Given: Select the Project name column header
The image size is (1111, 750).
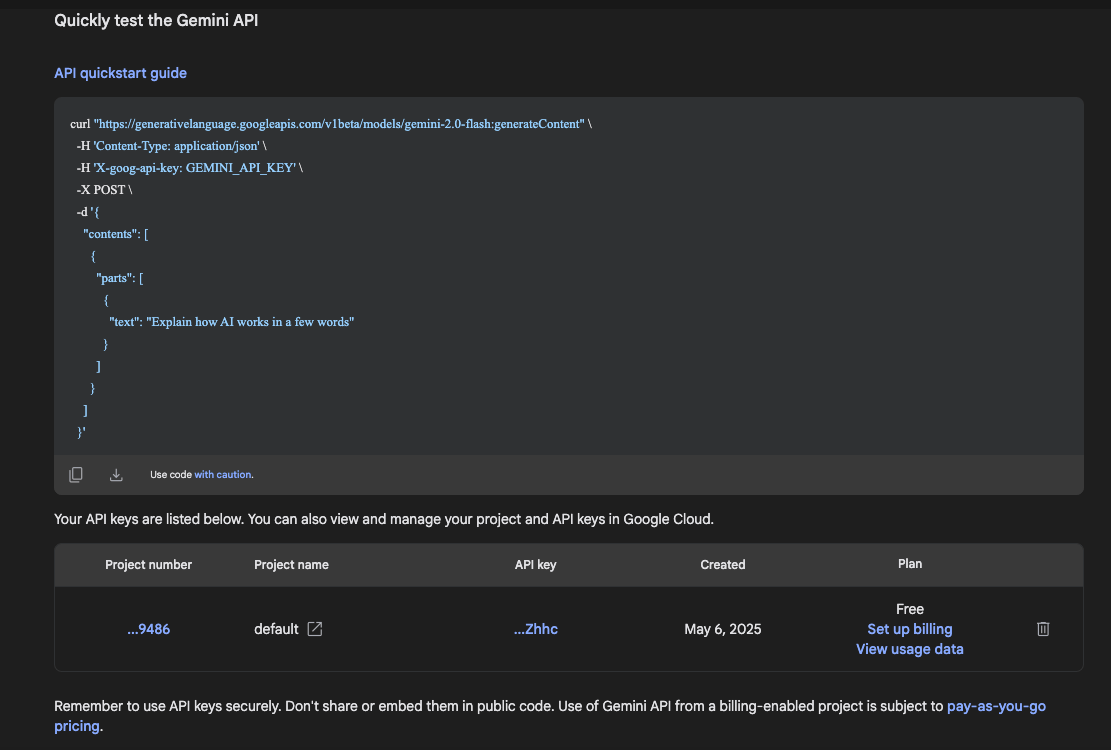Looking at the screenshot, I should coord(291,564).
